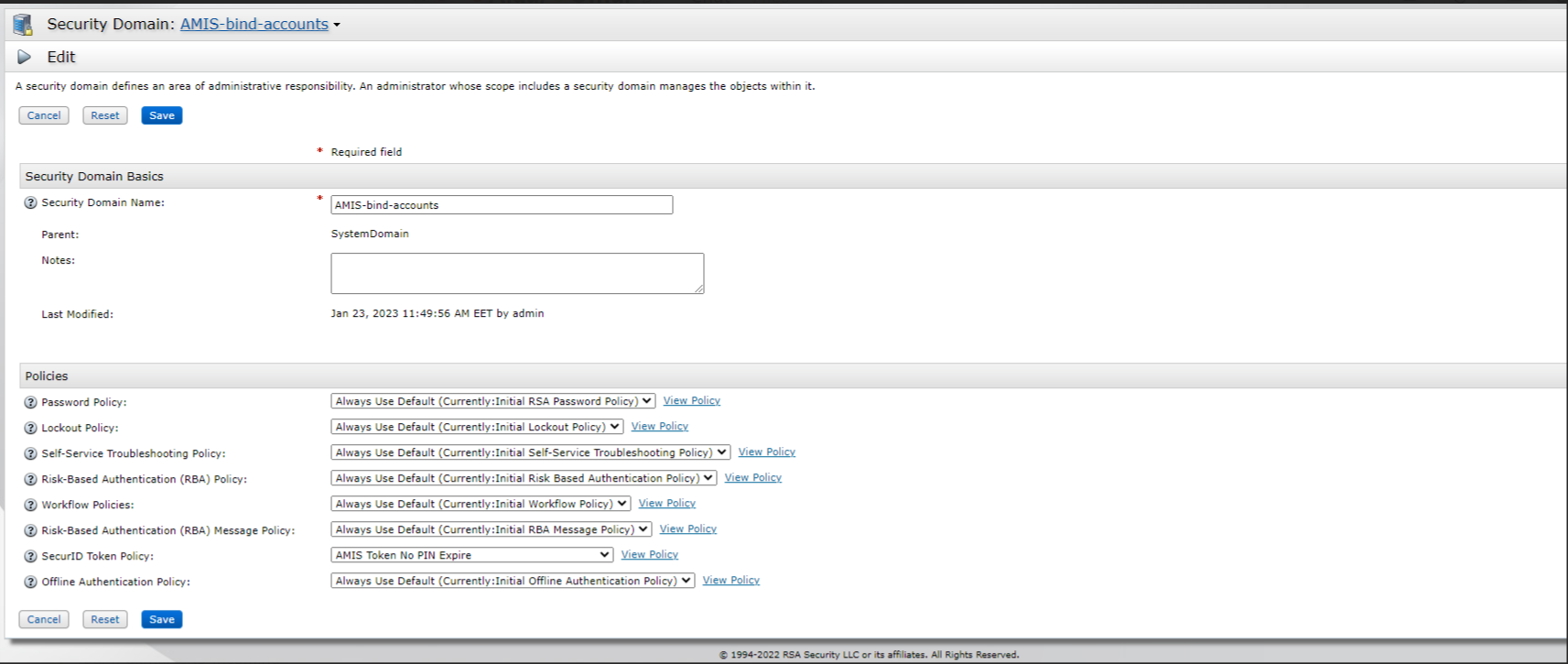This screenshot has width=1568, height=664.
Task: Open help for Workflow Policies
Action: [30, 506]
